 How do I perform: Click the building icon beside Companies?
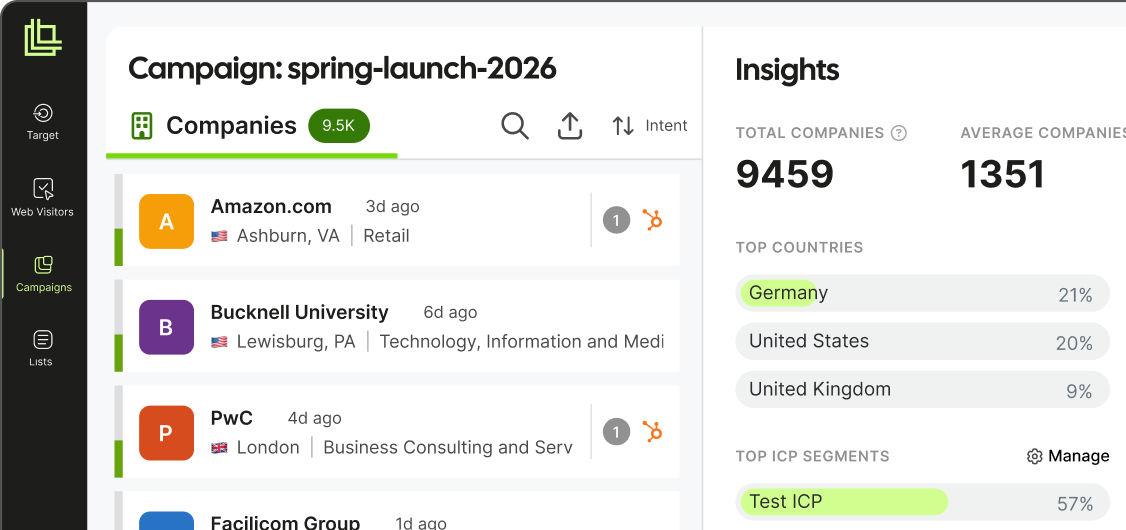pos(142,126)
